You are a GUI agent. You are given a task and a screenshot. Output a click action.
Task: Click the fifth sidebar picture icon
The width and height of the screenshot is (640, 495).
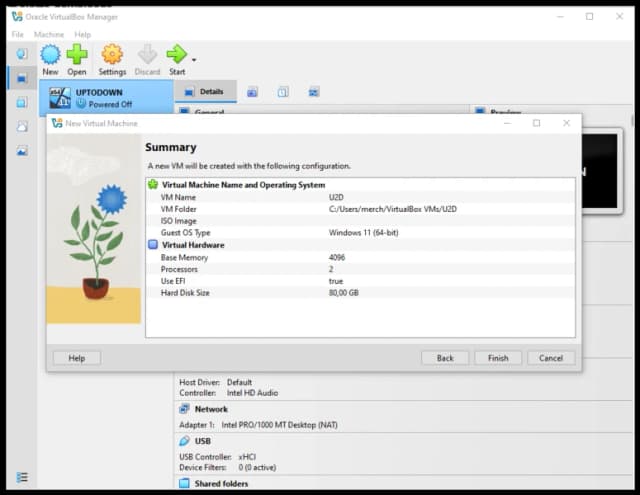click(x=22, y=151)
